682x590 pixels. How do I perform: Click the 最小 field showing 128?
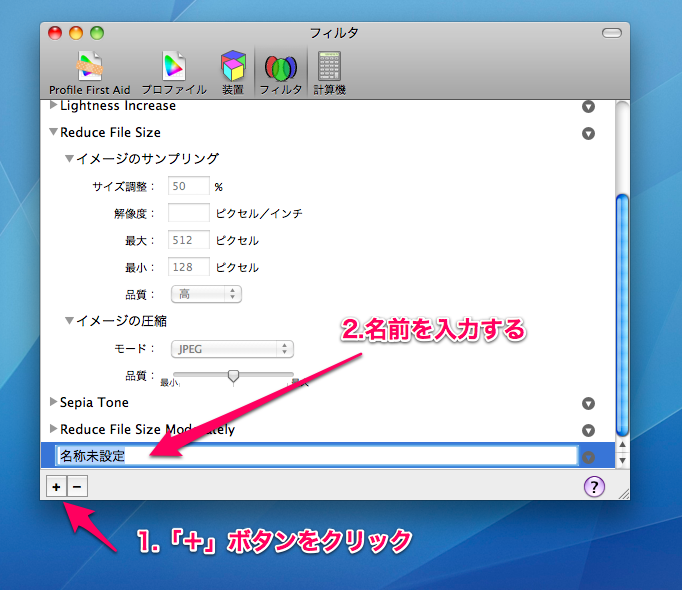(189, 267)
